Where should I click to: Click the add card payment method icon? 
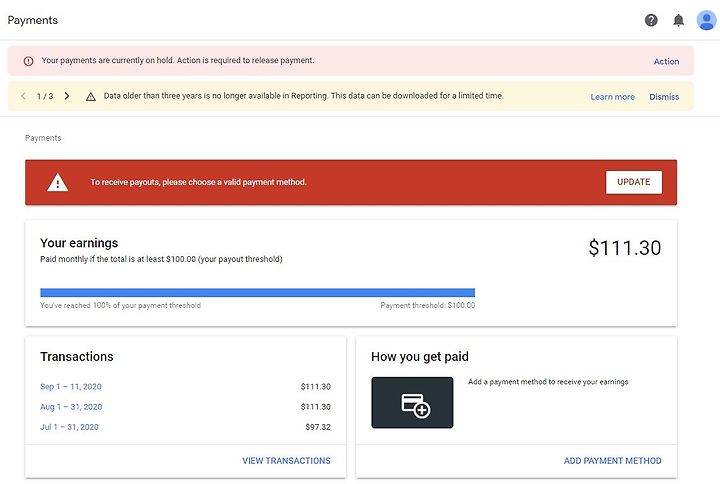[412, 403]
